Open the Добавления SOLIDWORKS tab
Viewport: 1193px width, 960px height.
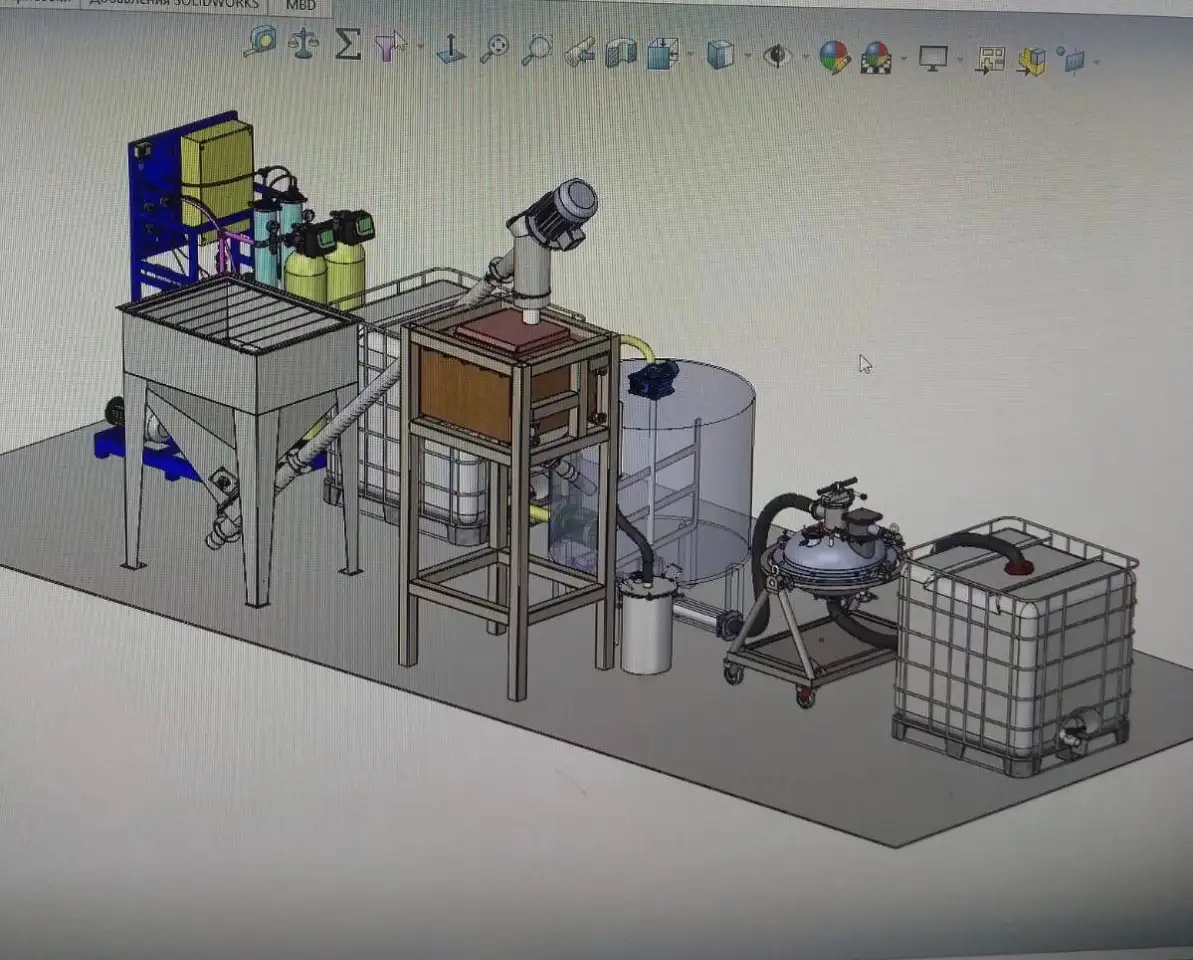click(175, 4)
